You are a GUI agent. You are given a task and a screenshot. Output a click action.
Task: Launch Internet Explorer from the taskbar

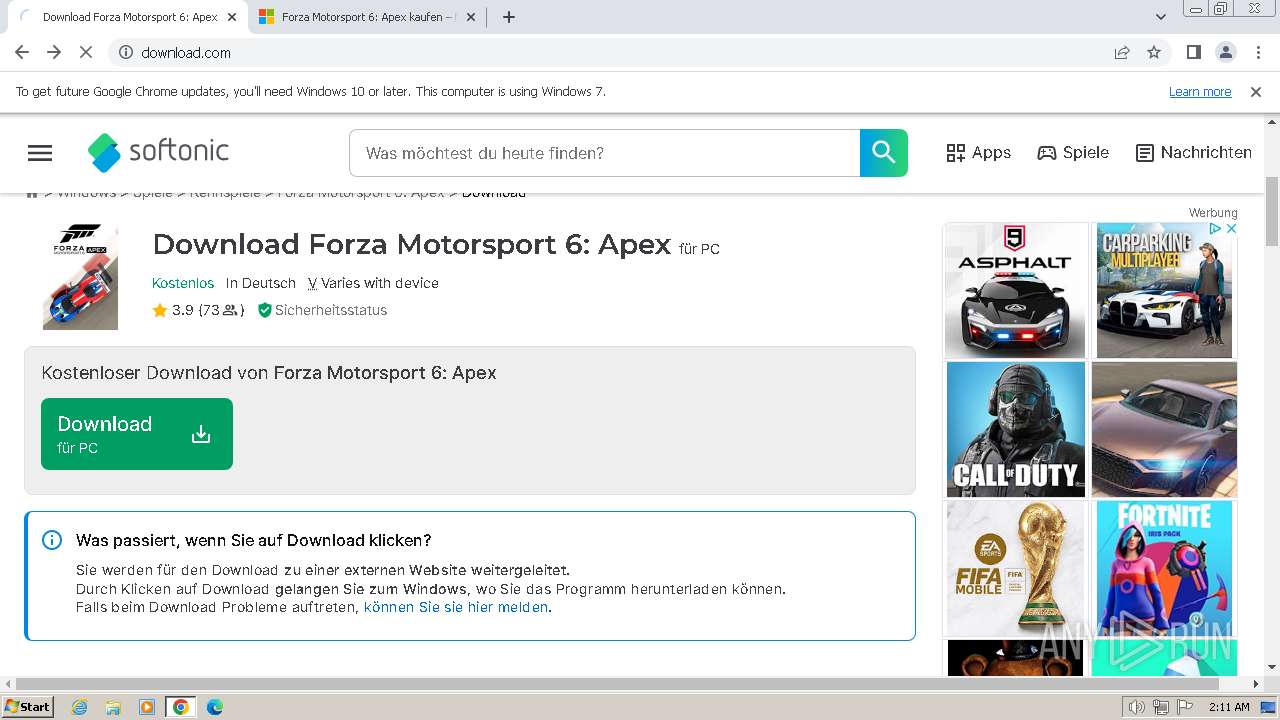79,707
